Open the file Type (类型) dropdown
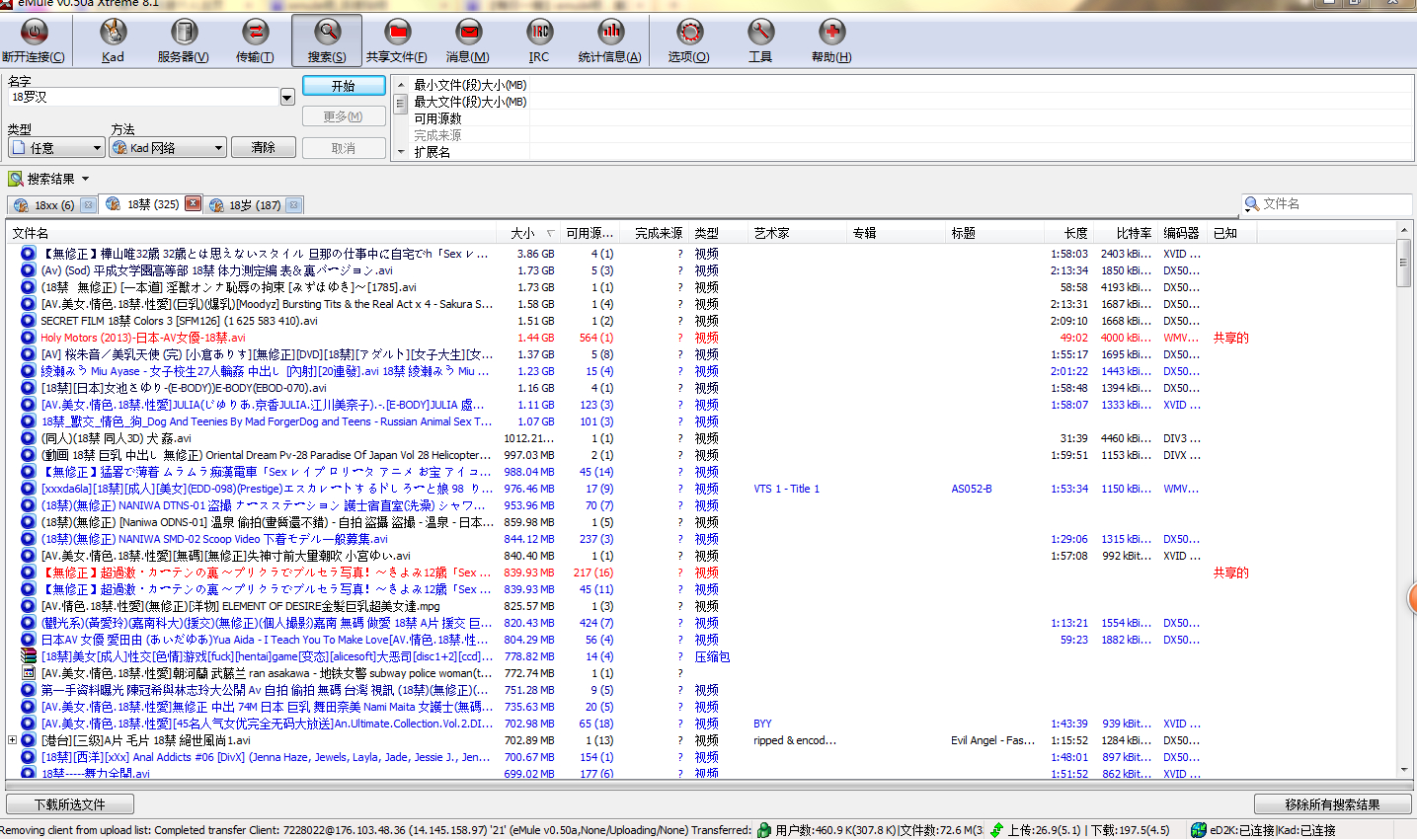The image size is (1417, 840). pyautogui.click(x=57, y=148)
